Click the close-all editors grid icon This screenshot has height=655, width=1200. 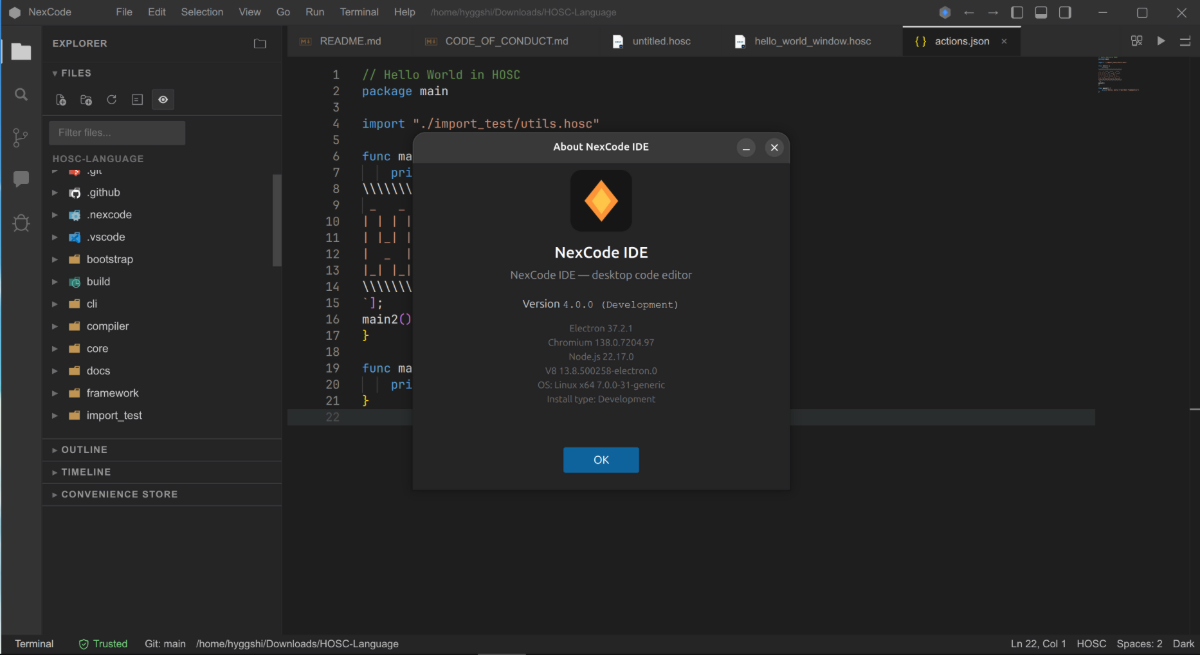coord(1137,41)
